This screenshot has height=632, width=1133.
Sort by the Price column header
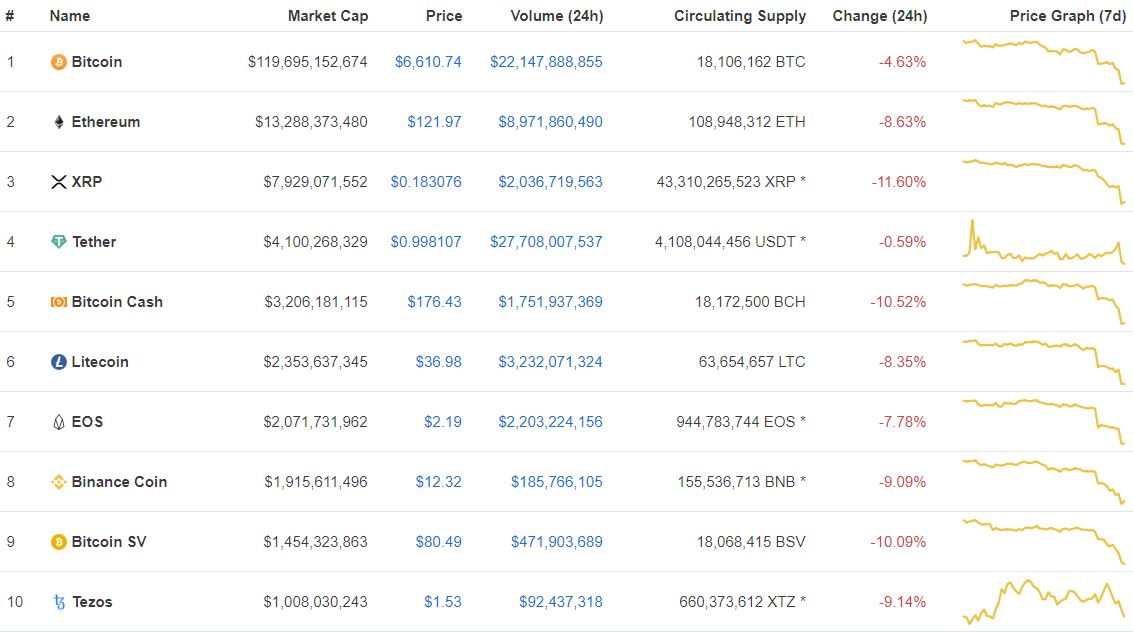point(444,16)
